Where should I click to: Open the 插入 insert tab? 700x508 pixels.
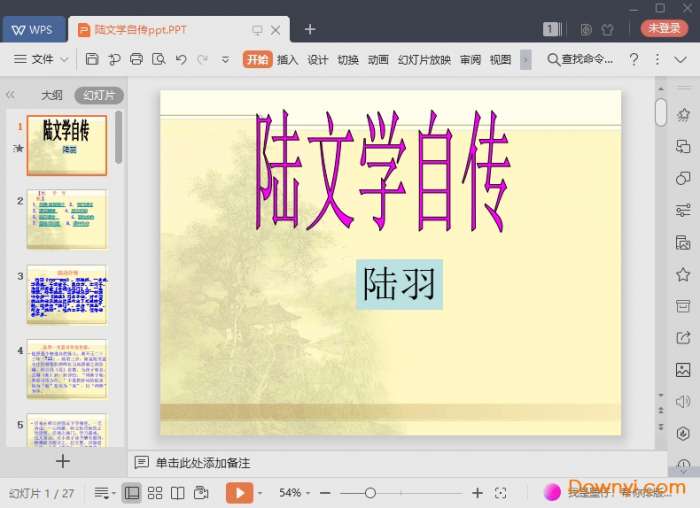(x=287, y=60)
